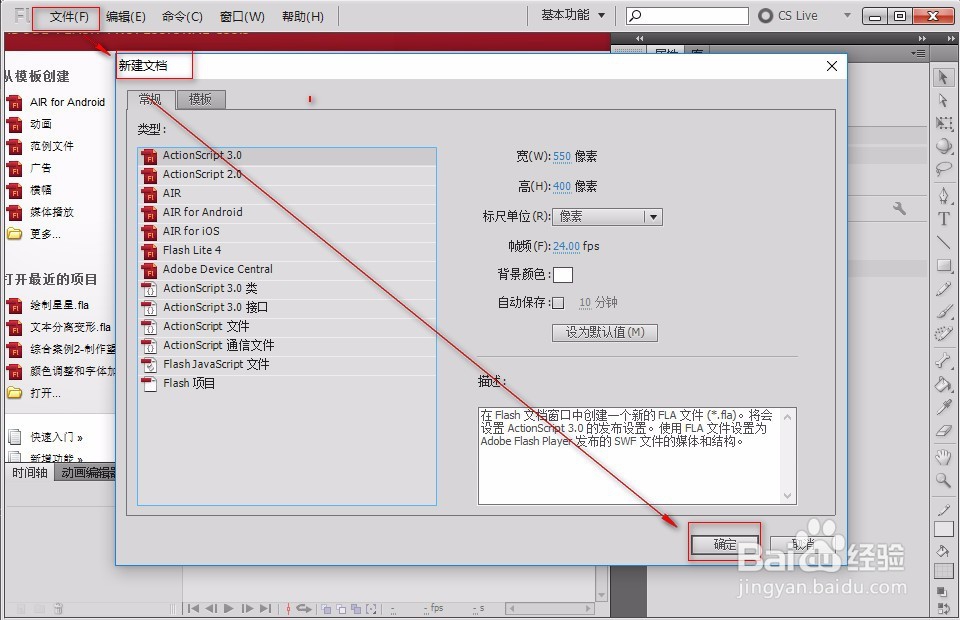960x620 pixels.
Task: Select the Lasso tool
Action: click(x=943, y=169)
